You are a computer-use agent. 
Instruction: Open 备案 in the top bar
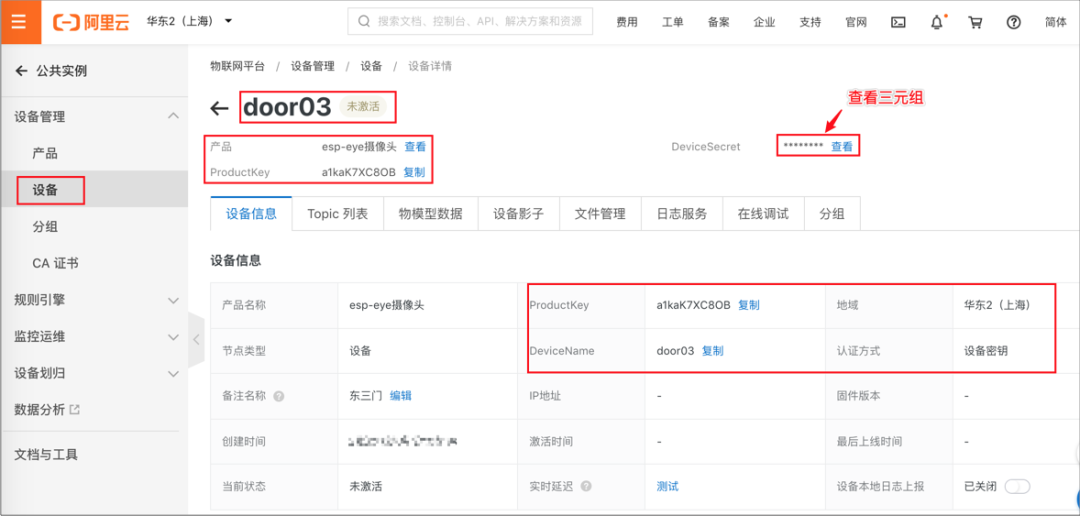(718, 22)
